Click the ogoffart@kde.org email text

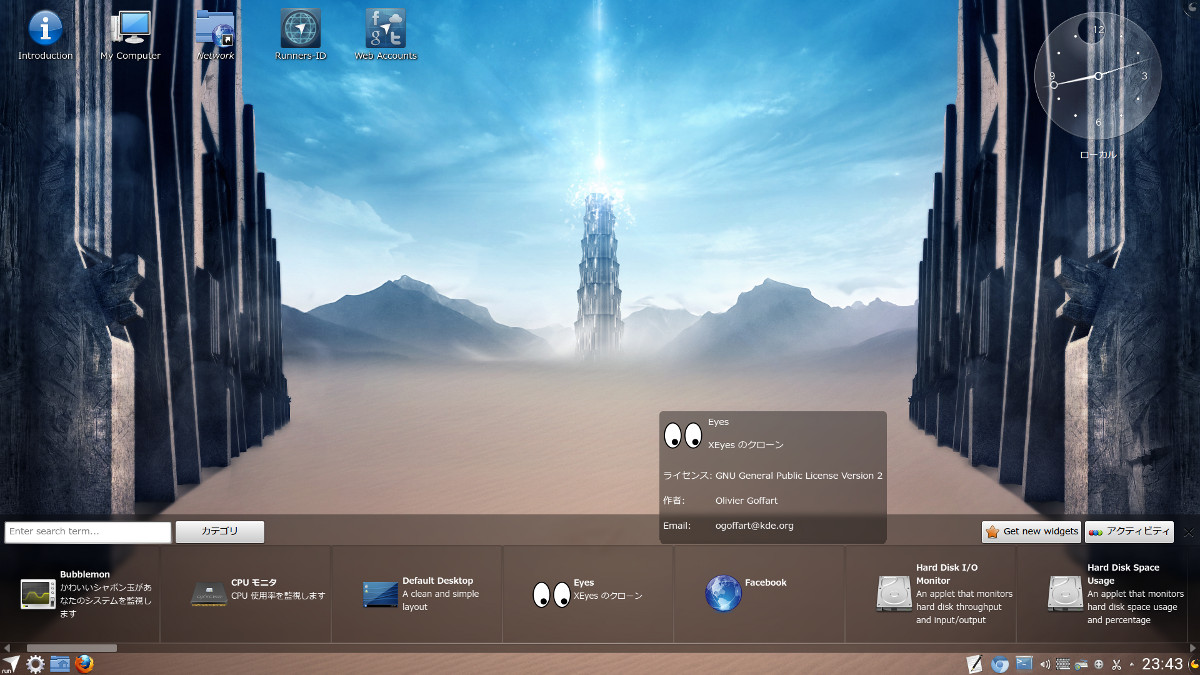(x=754, y=525)
